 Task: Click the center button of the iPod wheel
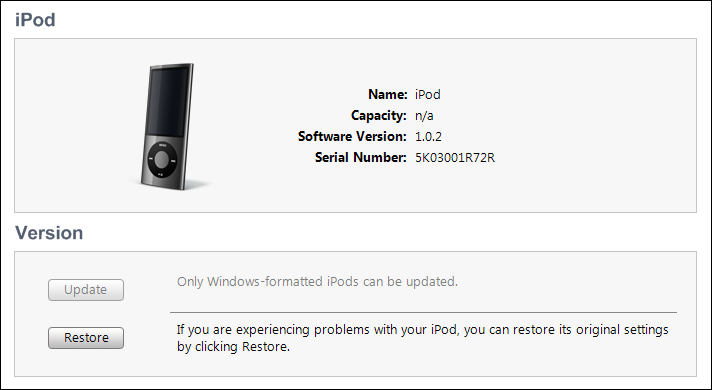pos(162,159)
